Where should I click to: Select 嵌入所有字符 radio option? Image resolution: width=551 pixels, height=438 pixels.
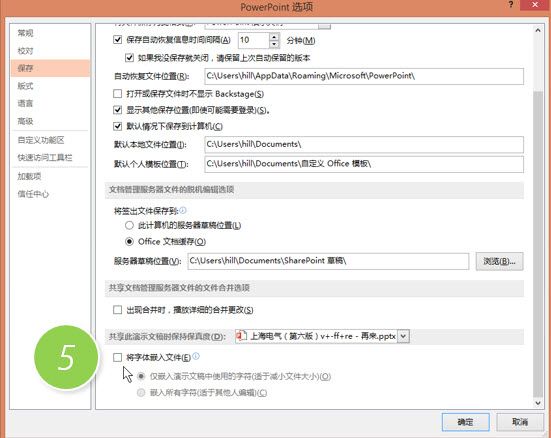point(141,392)
